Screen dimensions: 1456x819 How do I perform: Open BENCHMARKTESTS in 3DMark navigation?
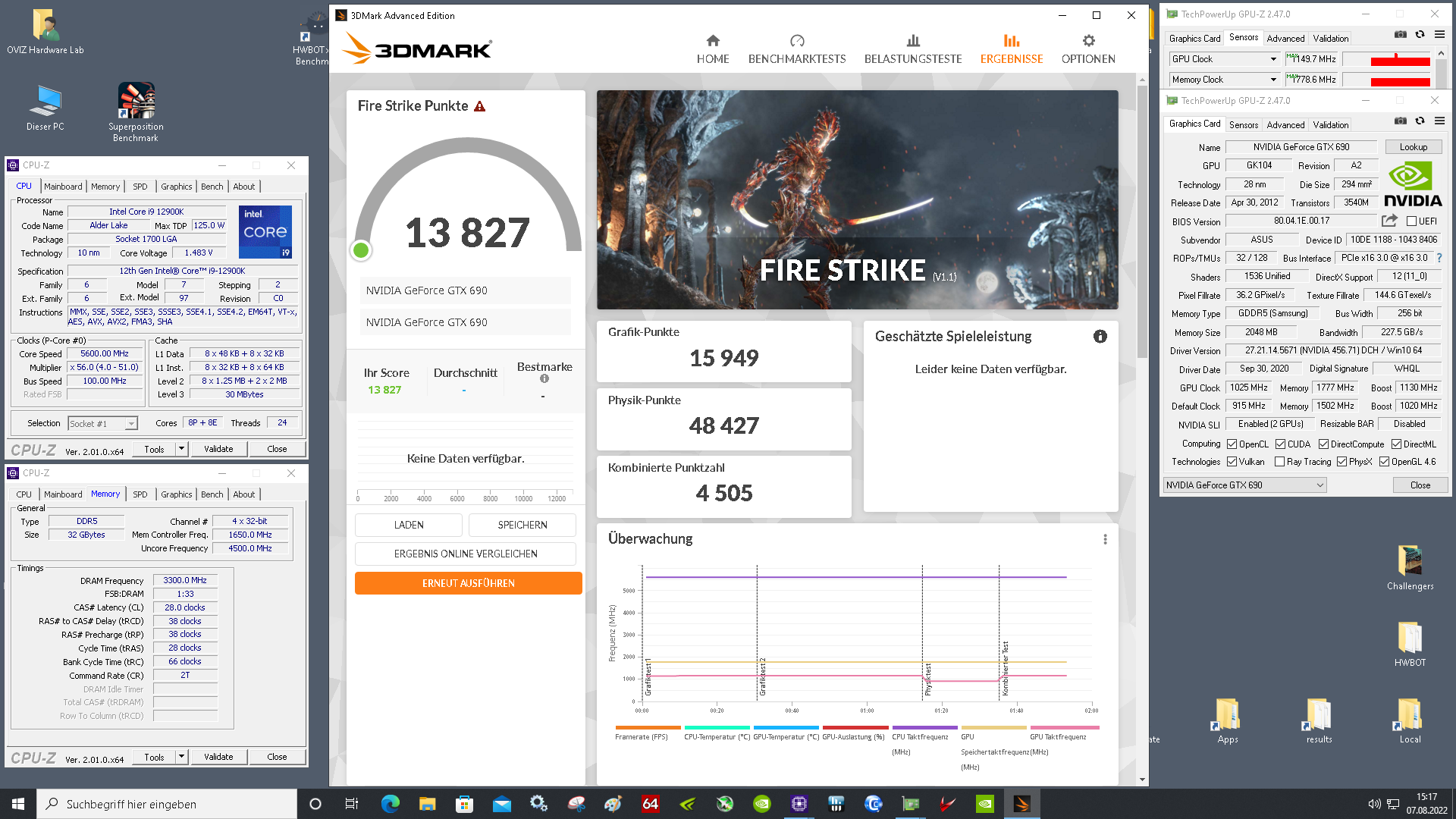(797, 49)
